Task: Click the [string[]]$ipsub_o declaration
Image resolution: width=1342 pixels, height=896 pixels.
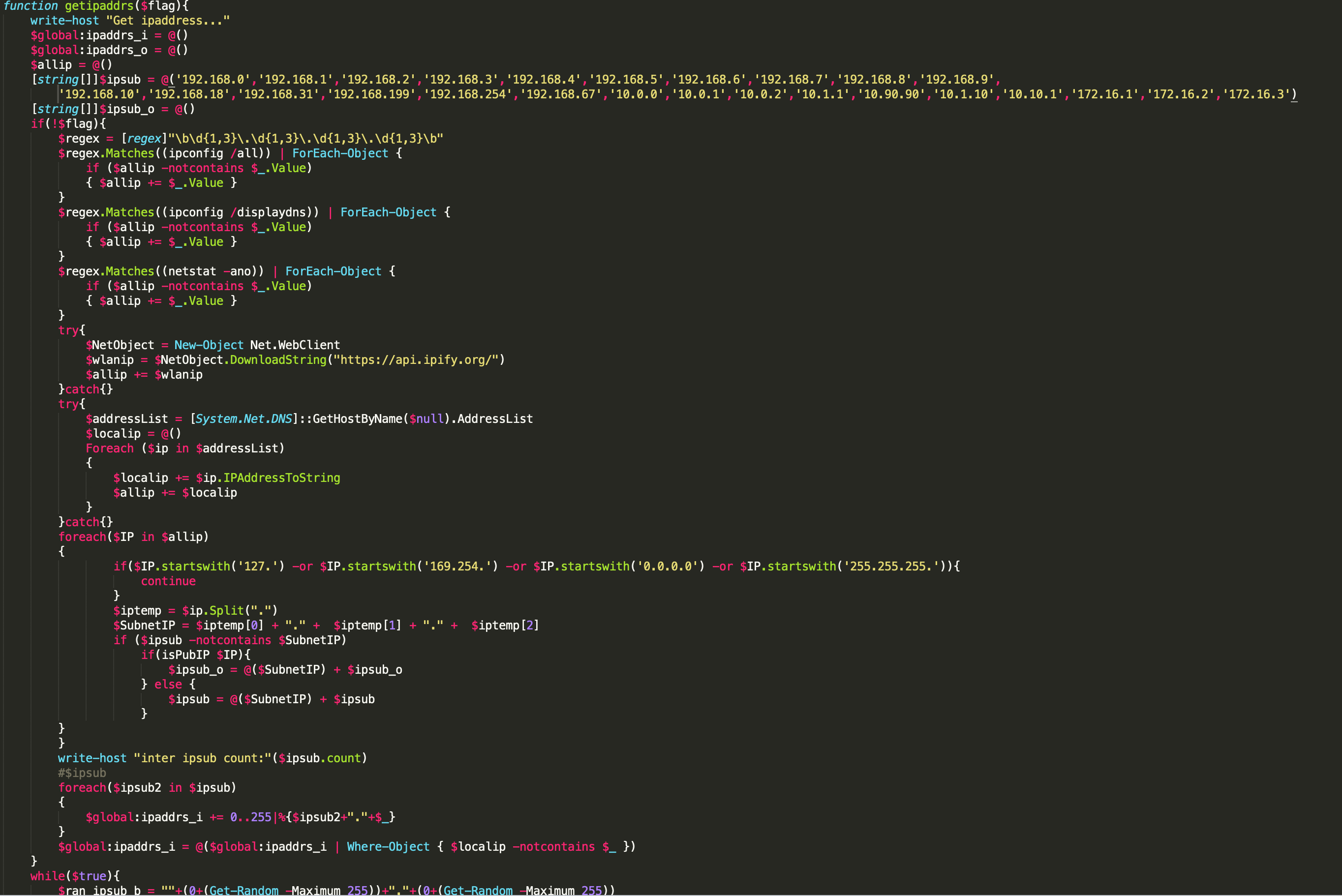Action: point(113,109)
